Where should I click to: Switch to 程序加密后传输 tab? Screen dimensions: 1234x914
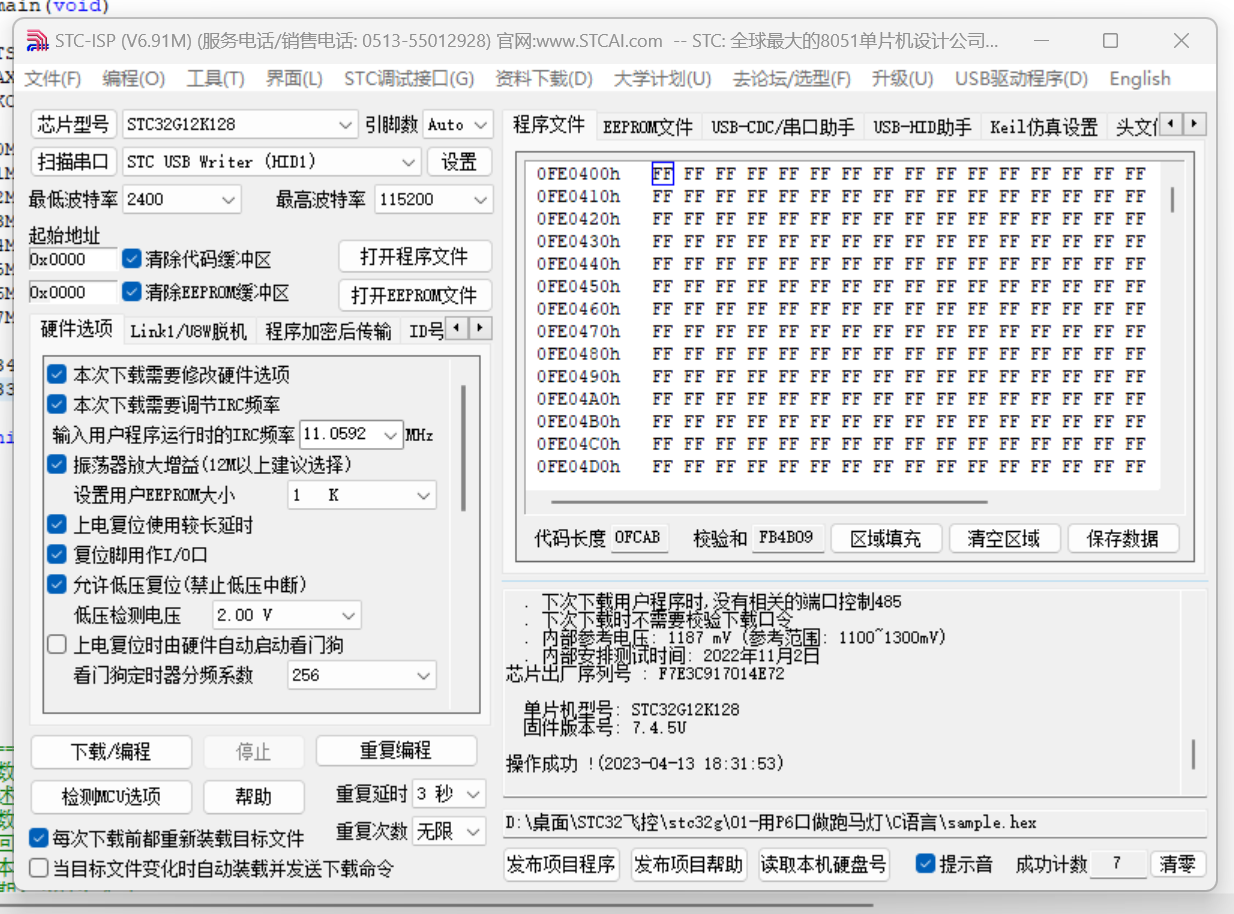point(328,331)
